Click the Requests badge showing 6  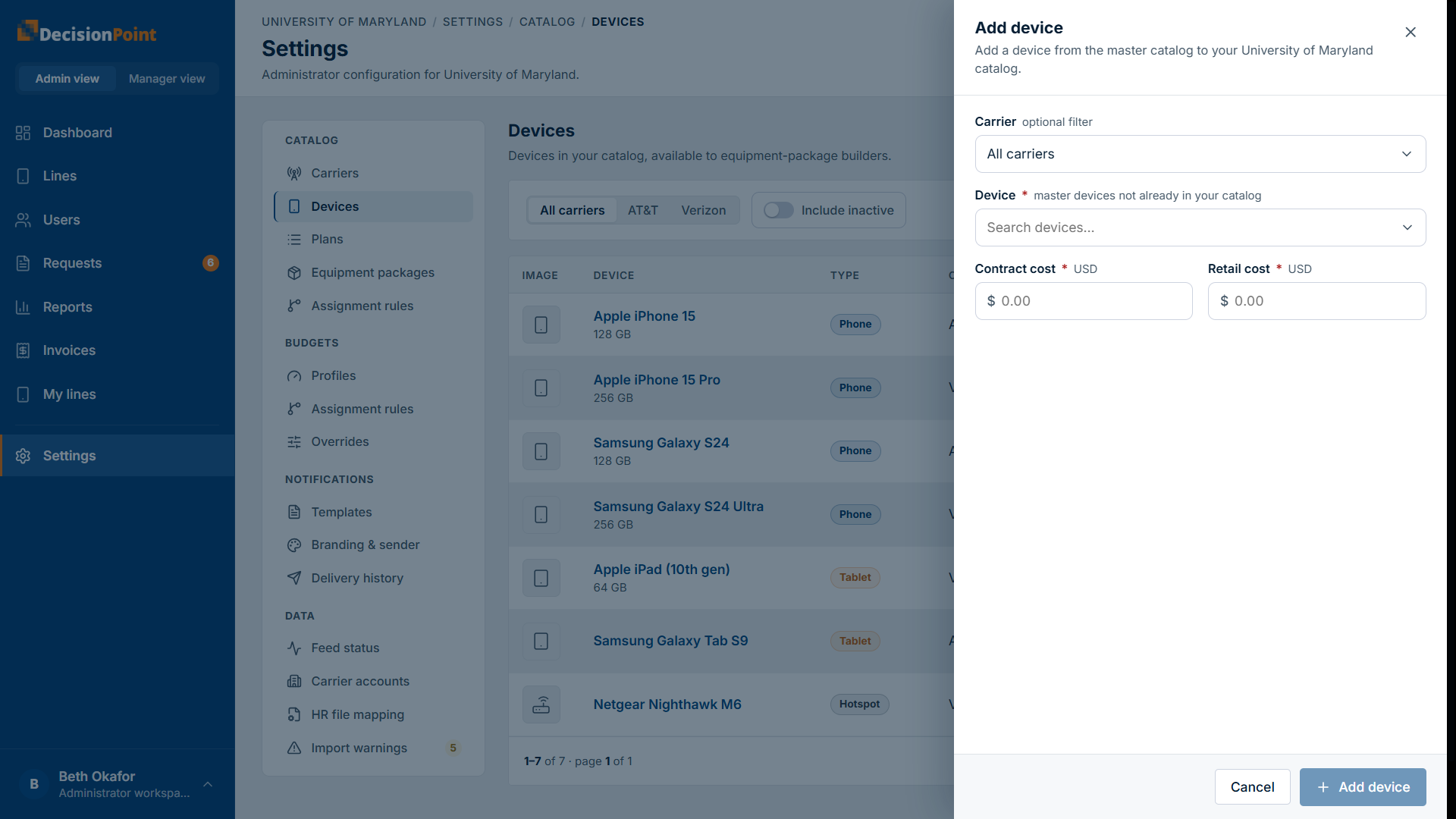(x=211, y=263)
